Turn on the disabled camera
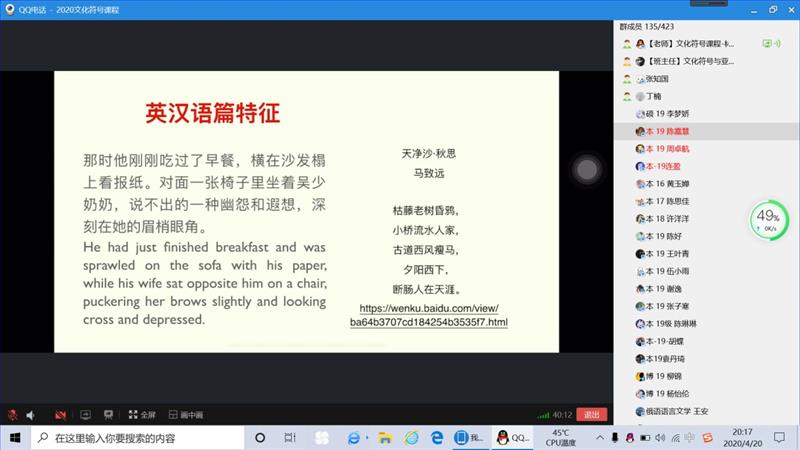 pyautogui.click(x=61, y=414)
